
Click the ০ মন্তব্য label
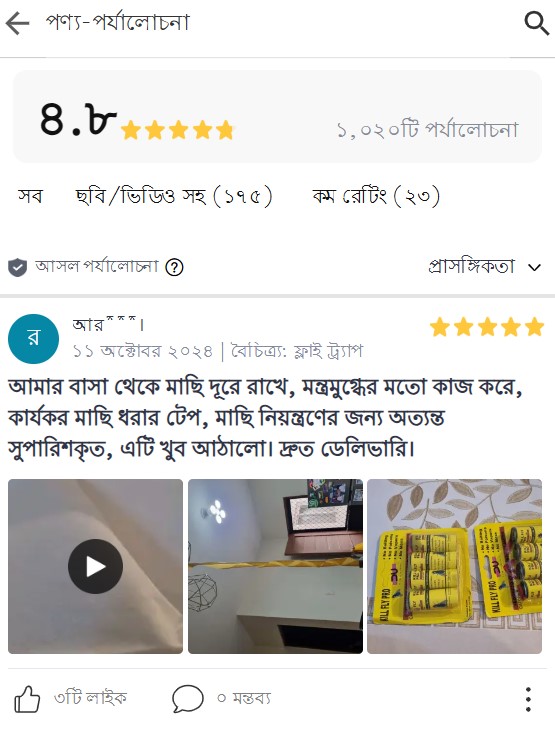click(x=244, y=698)
